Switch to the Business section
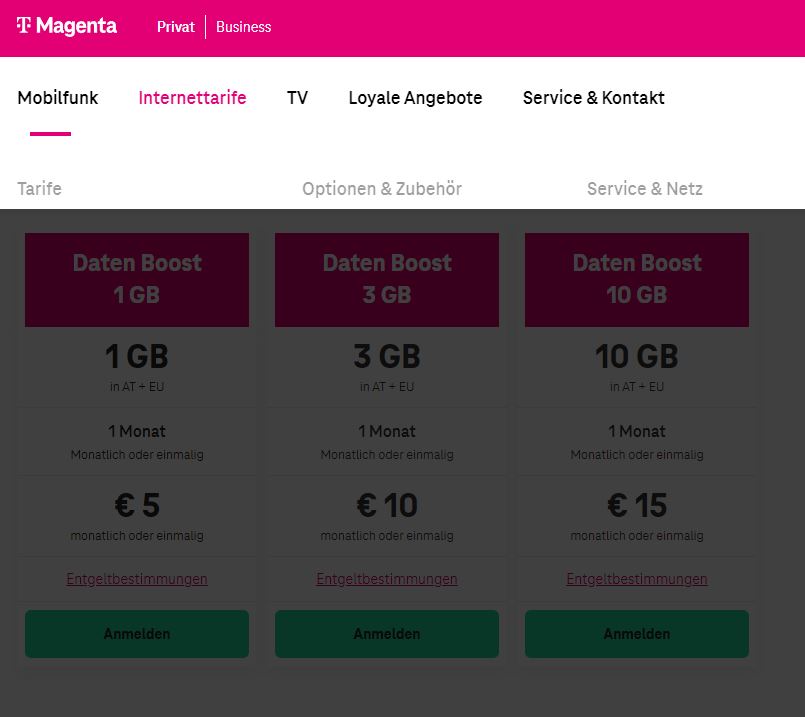The width and height of the screenshot is (805, 717). 243,27
